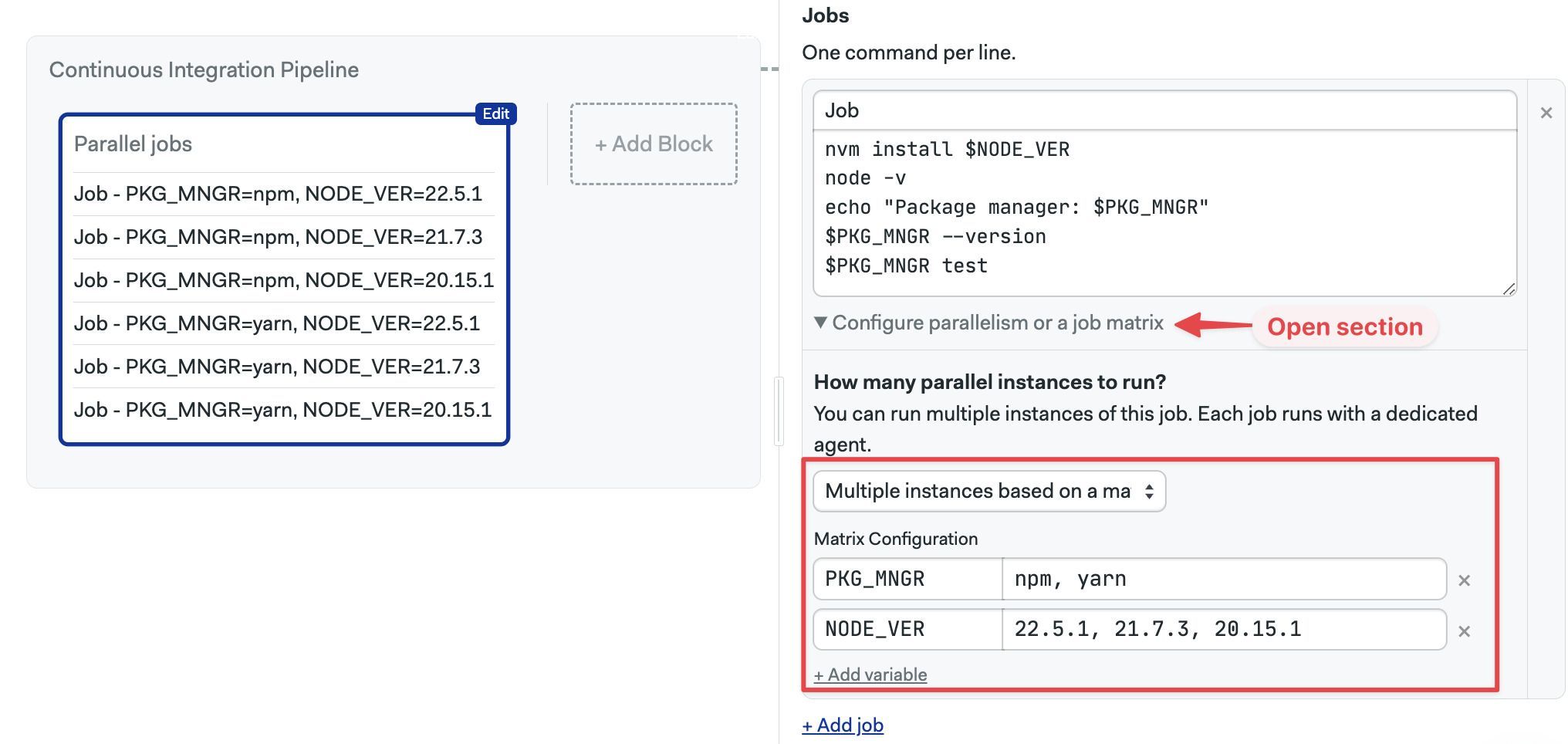Select job PKG_MNGR=npm, NODE_VER=22.5.1

coord(278,194)
